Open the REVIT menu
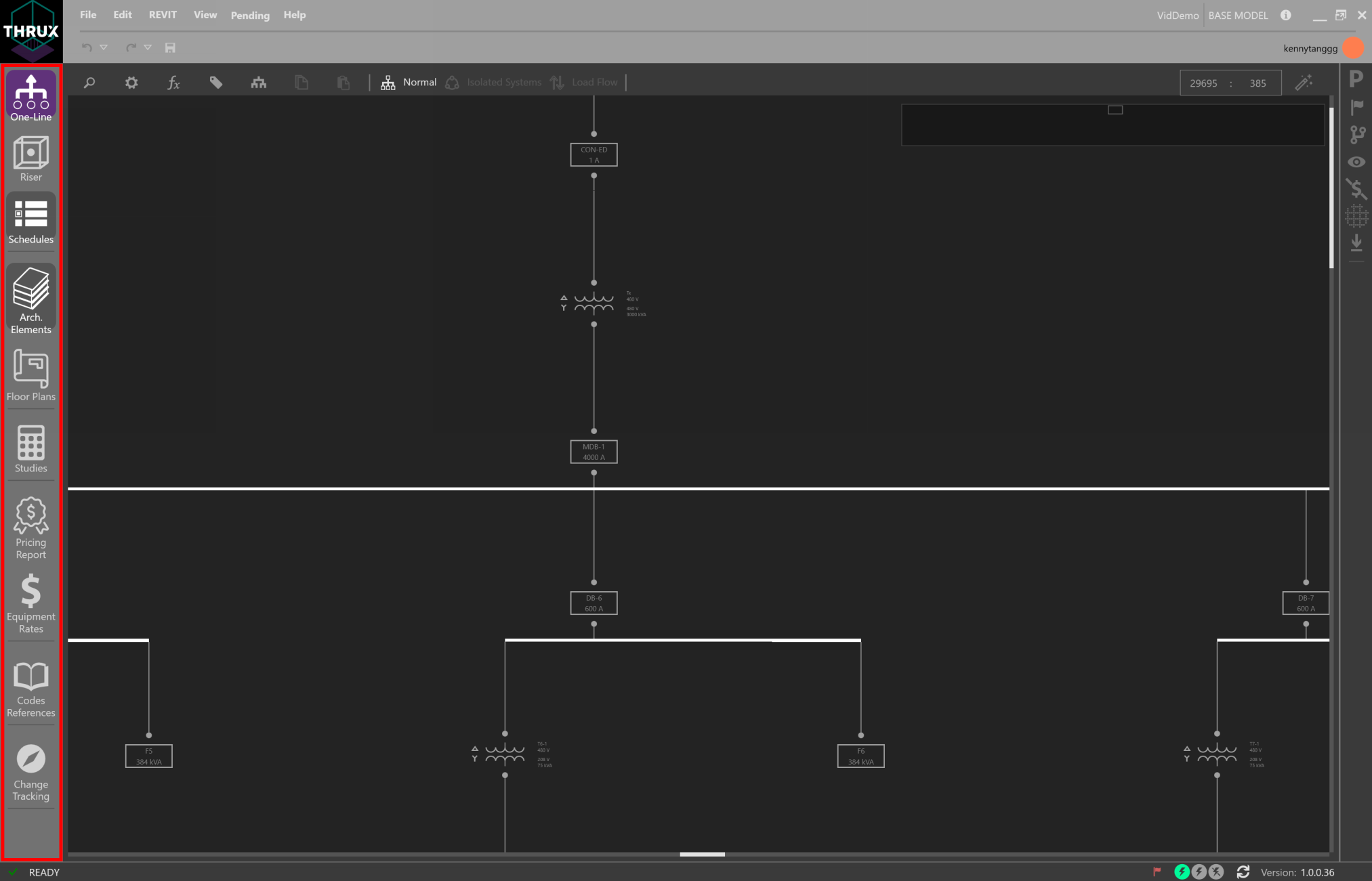 pyautogui.click(x=163, y=14)
